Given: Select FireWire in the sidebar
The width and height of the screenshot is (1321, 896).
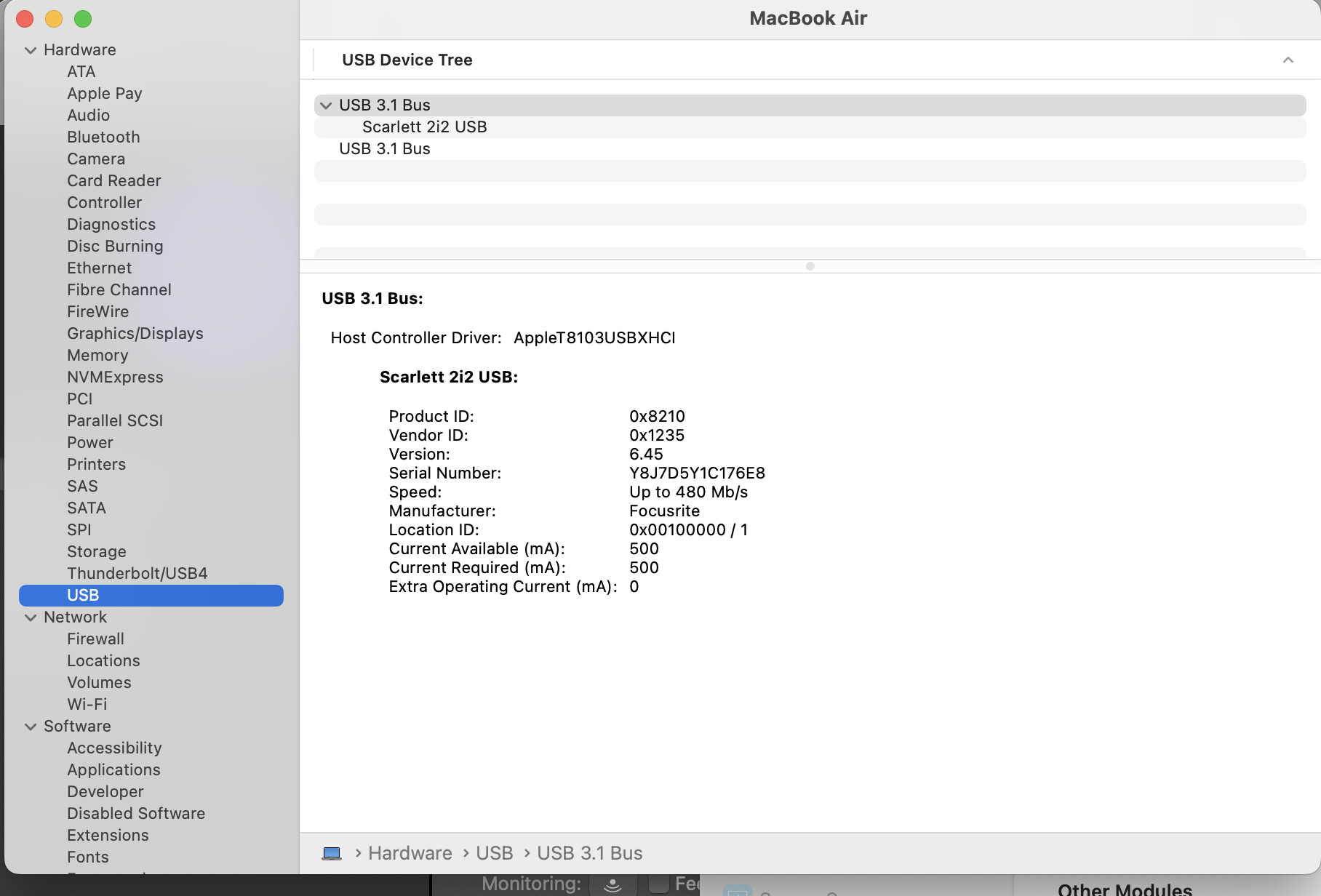Looking at the screenshot, I should [98, 311].
